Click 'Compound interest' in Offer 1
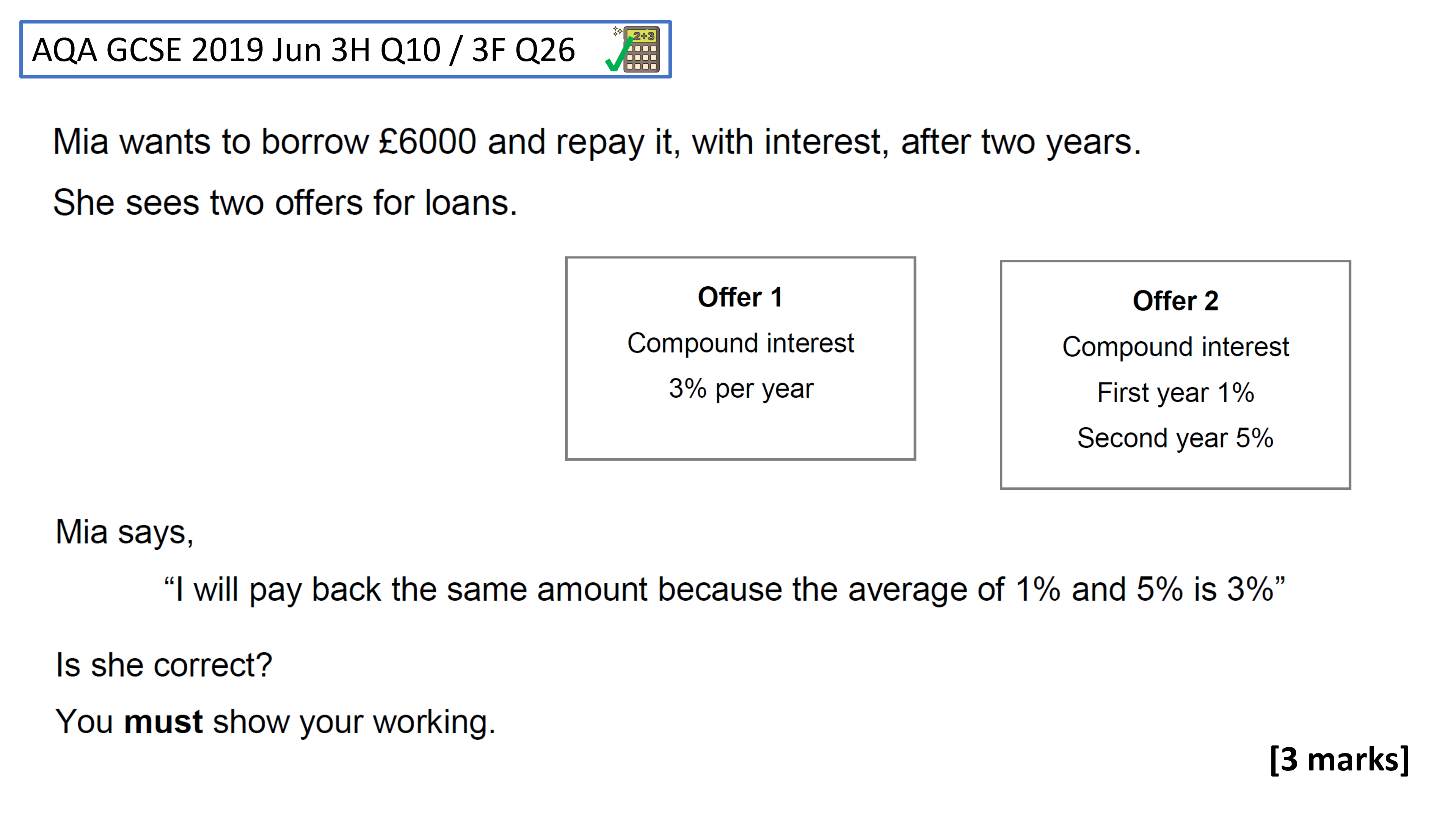Viewport: 1456px width, 819px height. (x=741, y=344)
